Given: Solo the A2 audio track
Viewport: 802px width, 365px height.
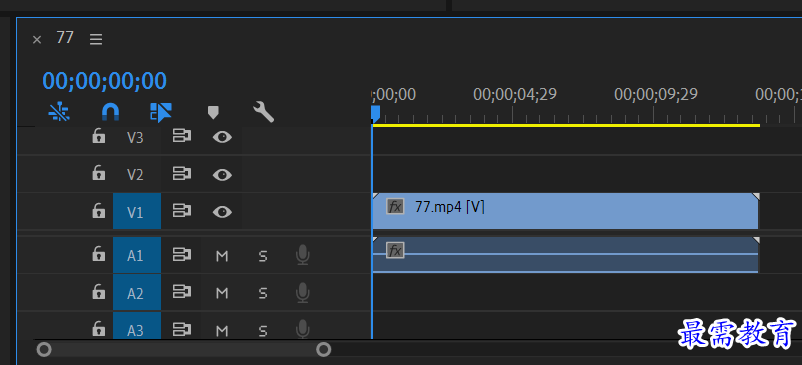Looking at the screenshot, I should pyautogui.click(x=263, y=293).
